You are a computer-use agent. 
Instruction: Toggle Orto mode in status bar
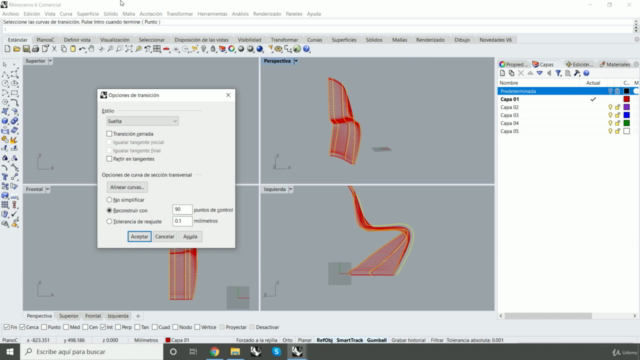[287, 340]
